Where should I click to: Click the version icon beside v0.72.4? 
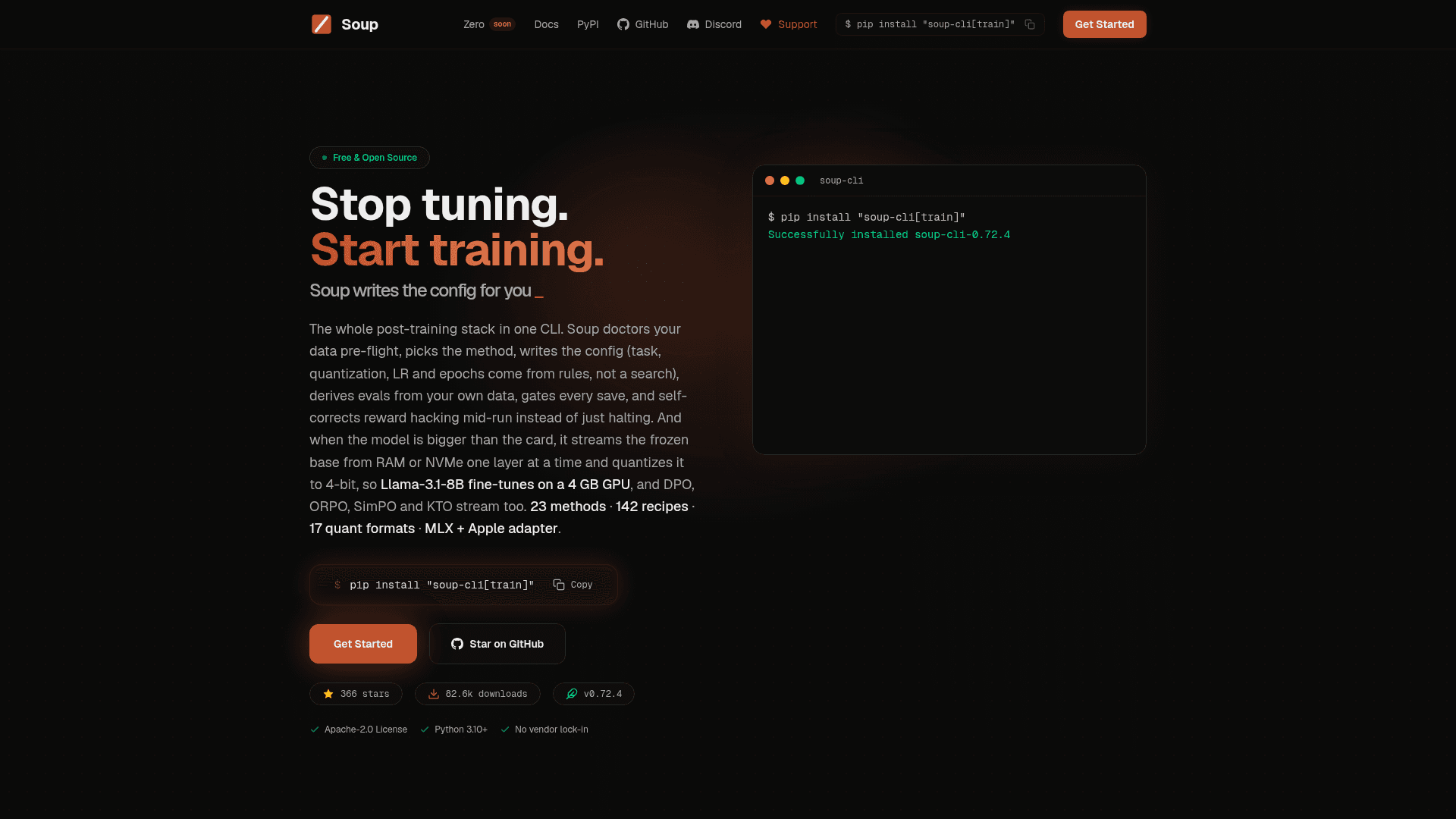(x=572, y=694)
